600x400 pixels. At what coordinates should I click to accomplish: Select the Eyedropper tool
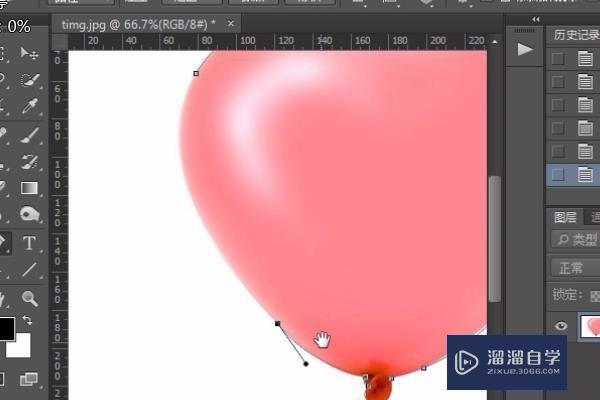coord(29,106)
